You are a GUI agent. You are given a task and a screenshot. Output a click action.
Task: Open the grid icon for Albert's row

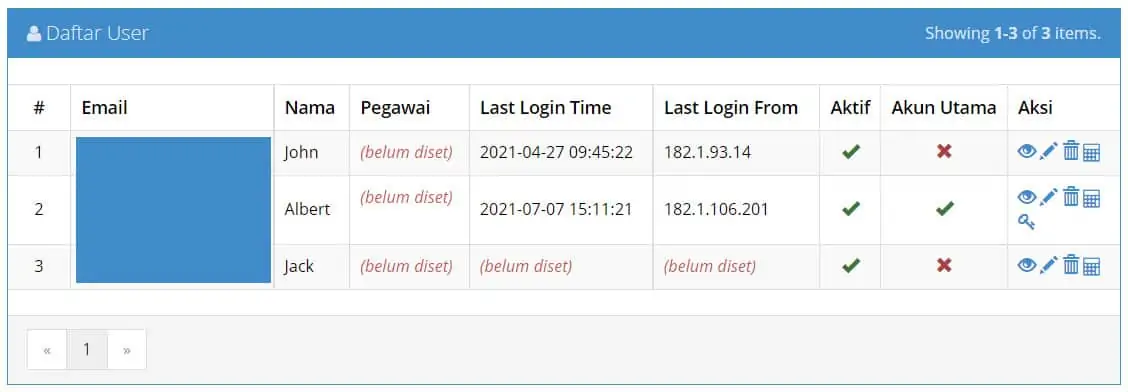pyautogui.click(x=1091, y=198)
